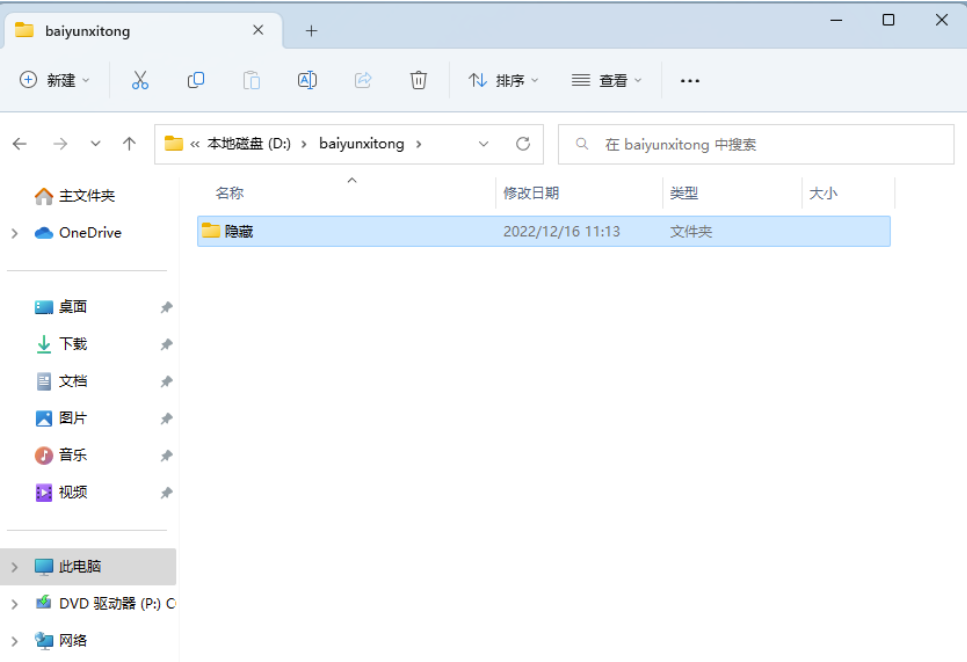
Task: Click the Cut scissors icon
Action: point(140,80)
